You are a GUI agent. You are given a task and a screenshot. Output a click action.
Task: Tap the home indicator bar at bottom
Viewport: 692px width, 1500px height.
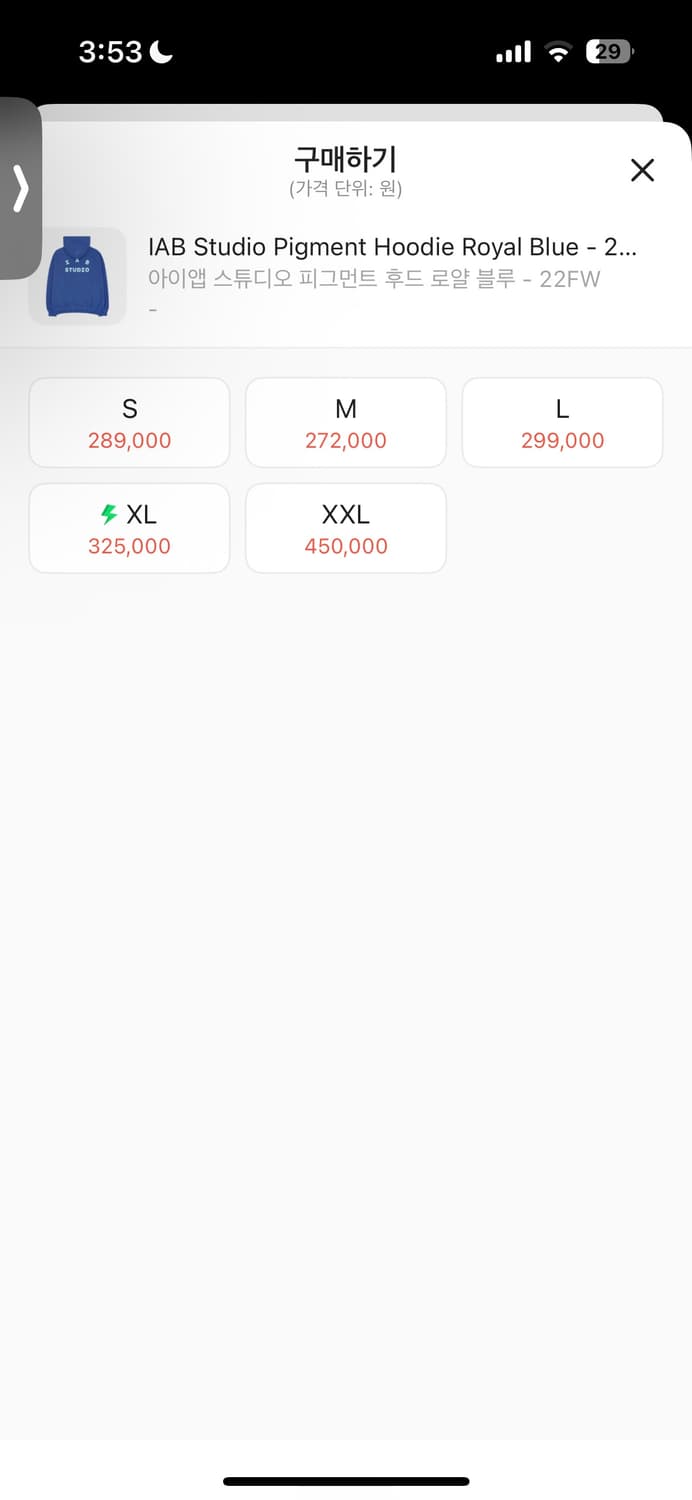pyautogui.click(x=346, y=1481)
